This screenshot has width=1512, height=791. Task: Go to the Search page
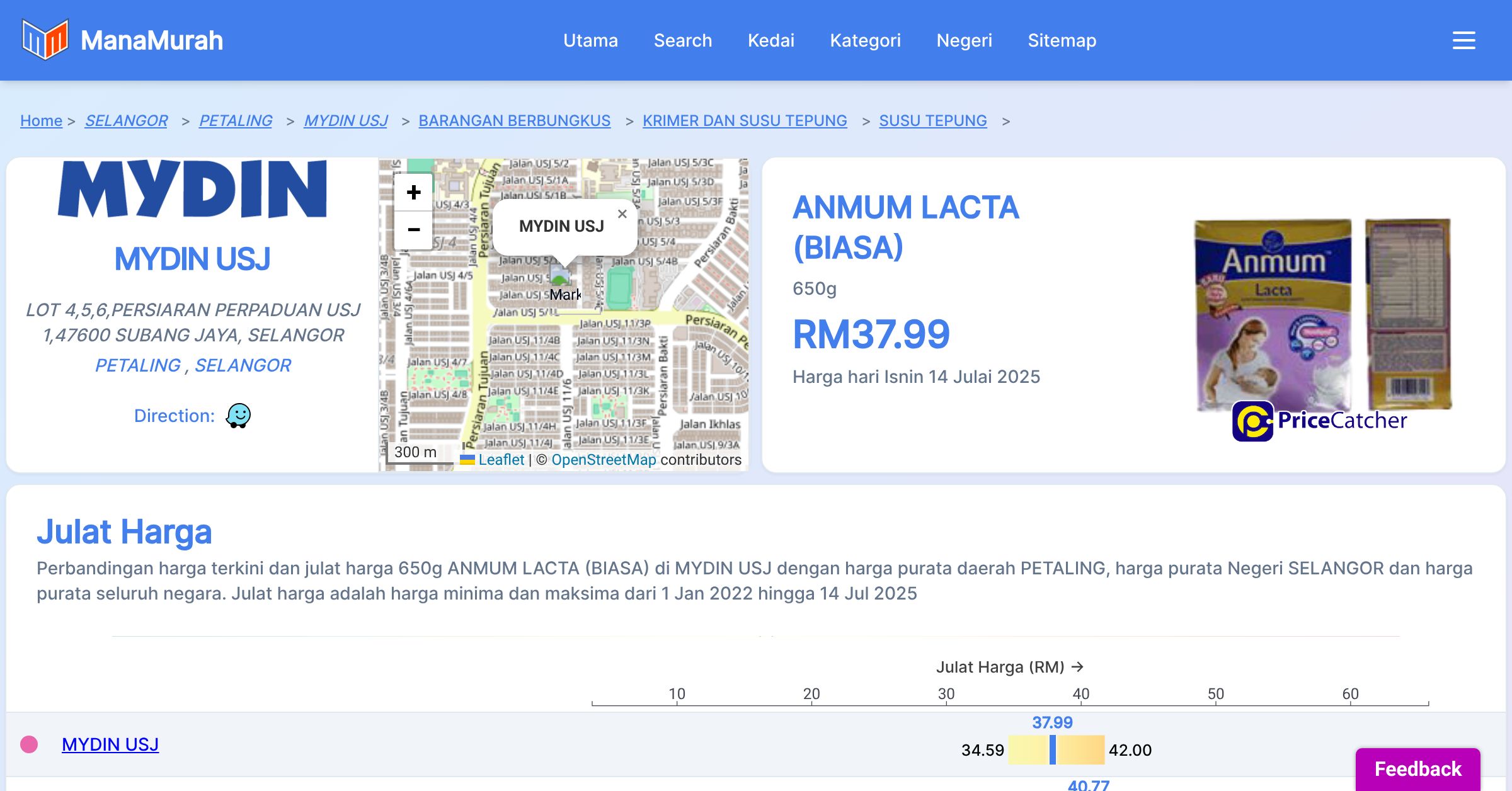pyautogui.click(x=682, y=40)
